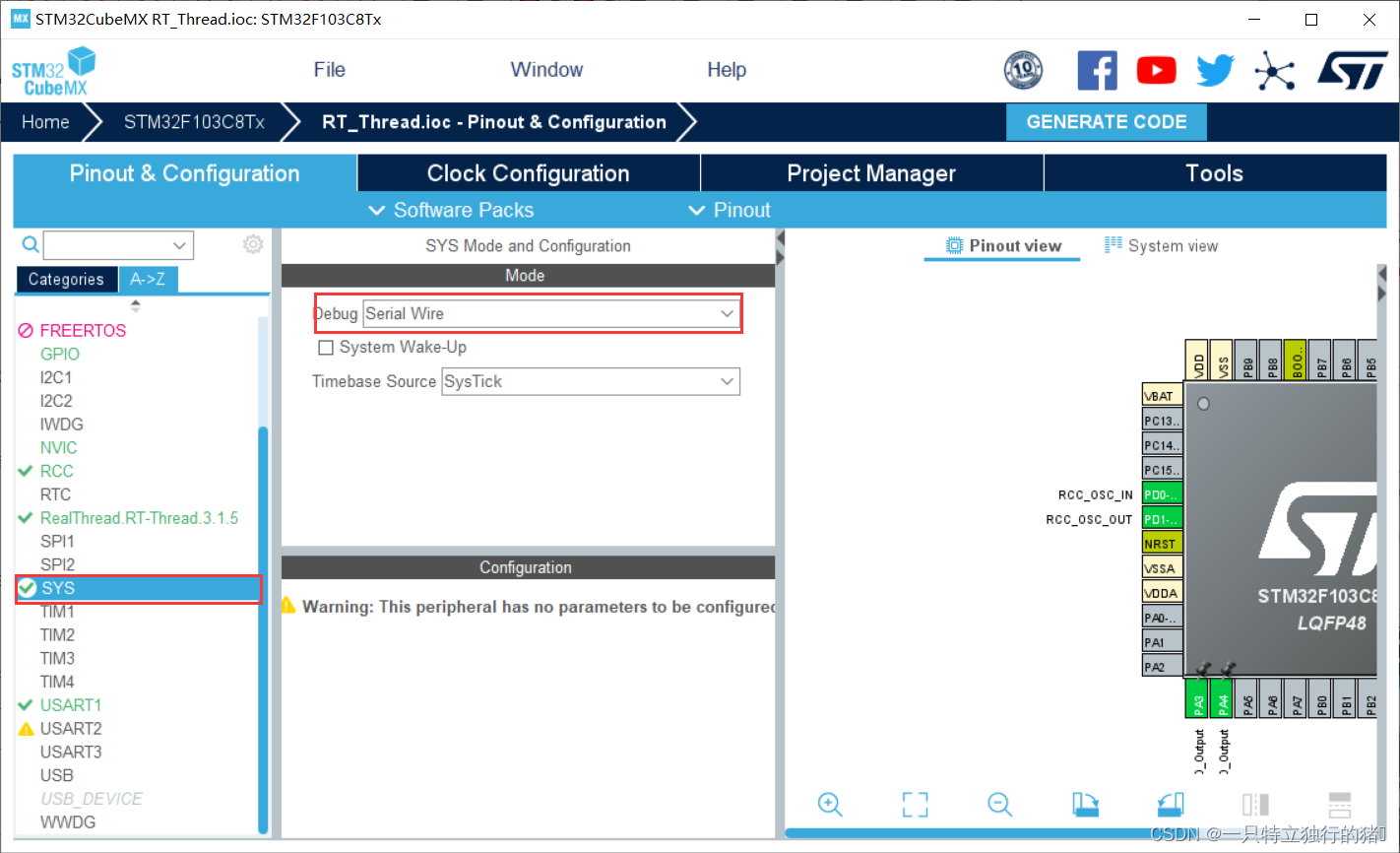The height and width of the screenshot is (853, 1400).
Task: Click RT_Thread.ioc breadcrumb
Action: click(494, 122)
